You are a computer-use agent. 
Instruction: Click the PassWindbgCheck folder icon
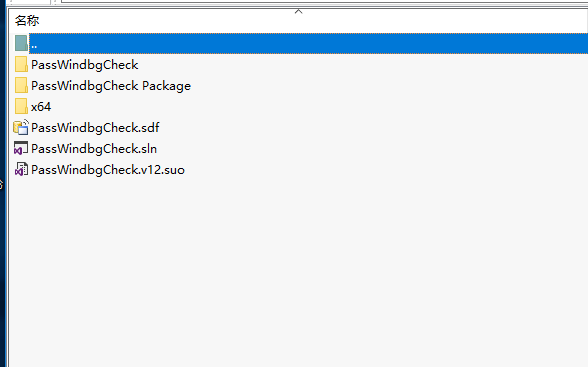[x=21, y=64]
